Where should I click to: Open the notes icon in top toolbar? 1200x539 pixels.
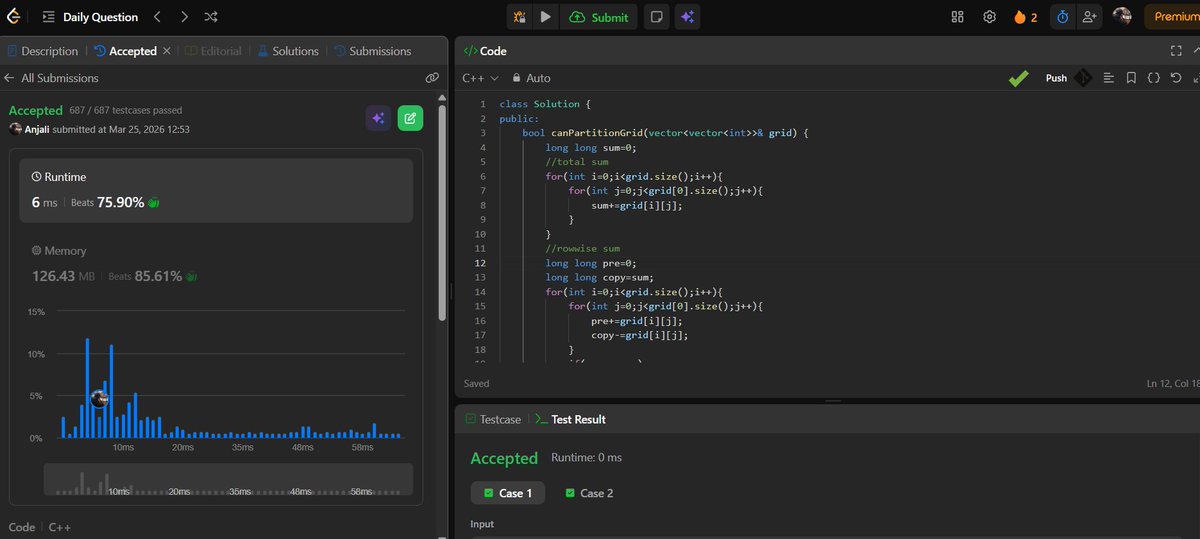pos(656,17)
